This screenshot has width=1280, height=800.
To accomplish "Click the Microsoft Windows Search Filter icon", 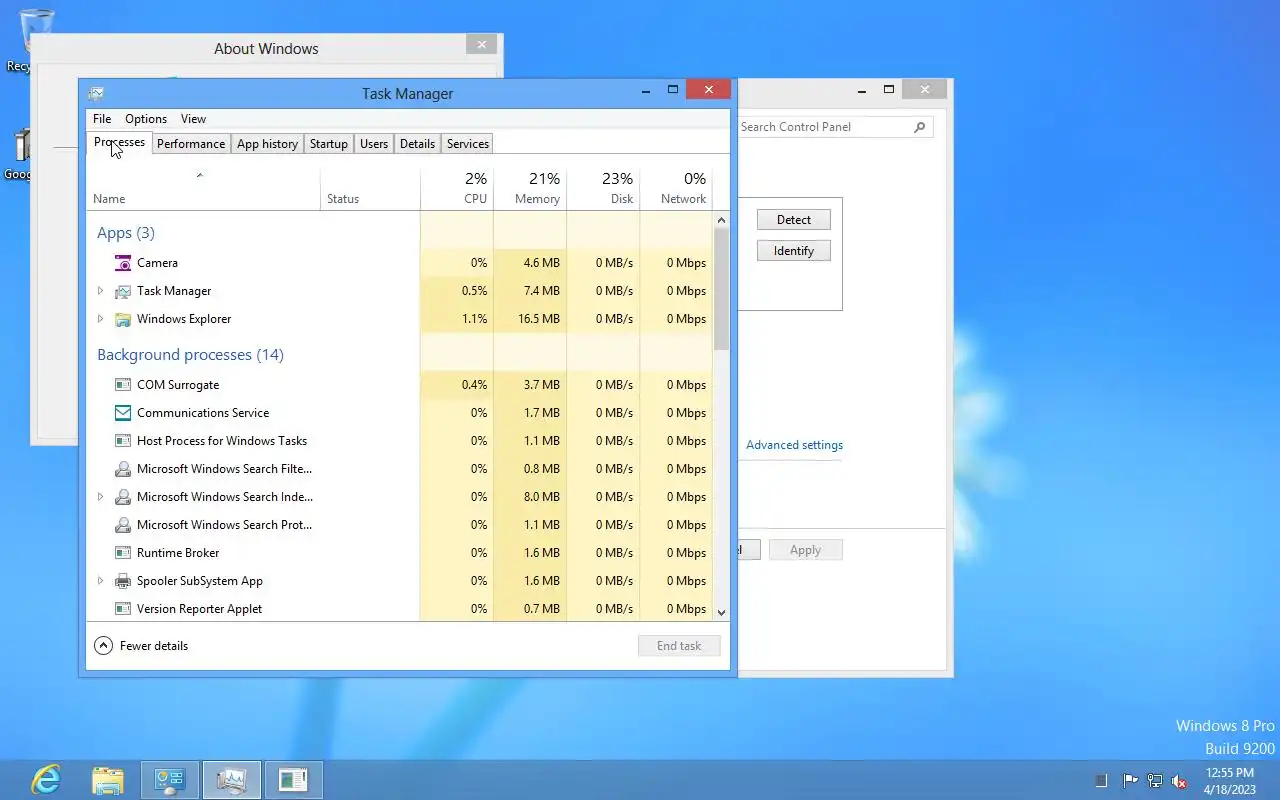I will pos(122,469).
